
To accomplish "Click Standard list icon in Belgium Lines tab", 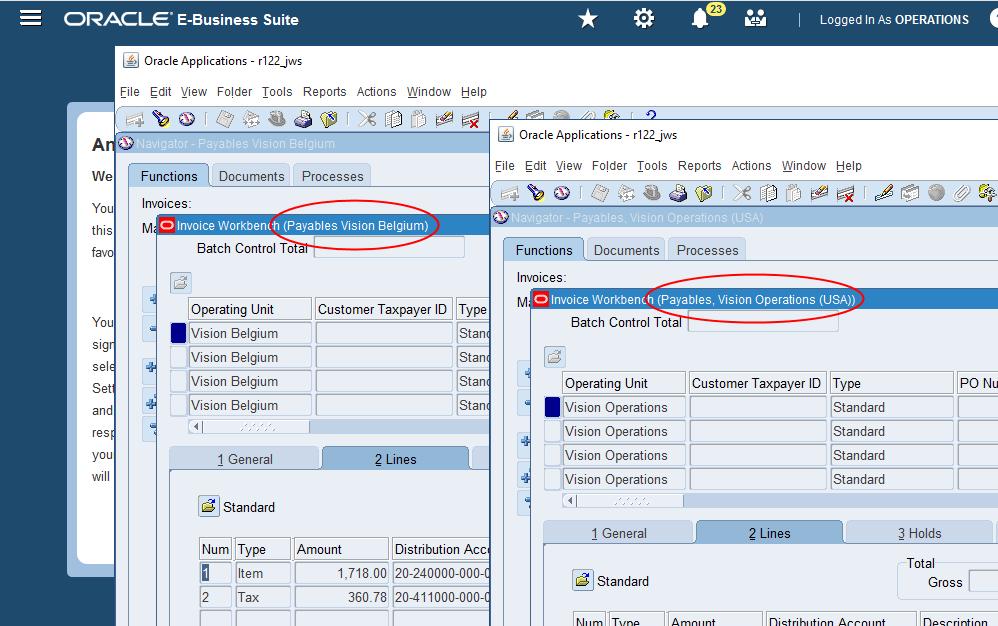I will (209, 506).
